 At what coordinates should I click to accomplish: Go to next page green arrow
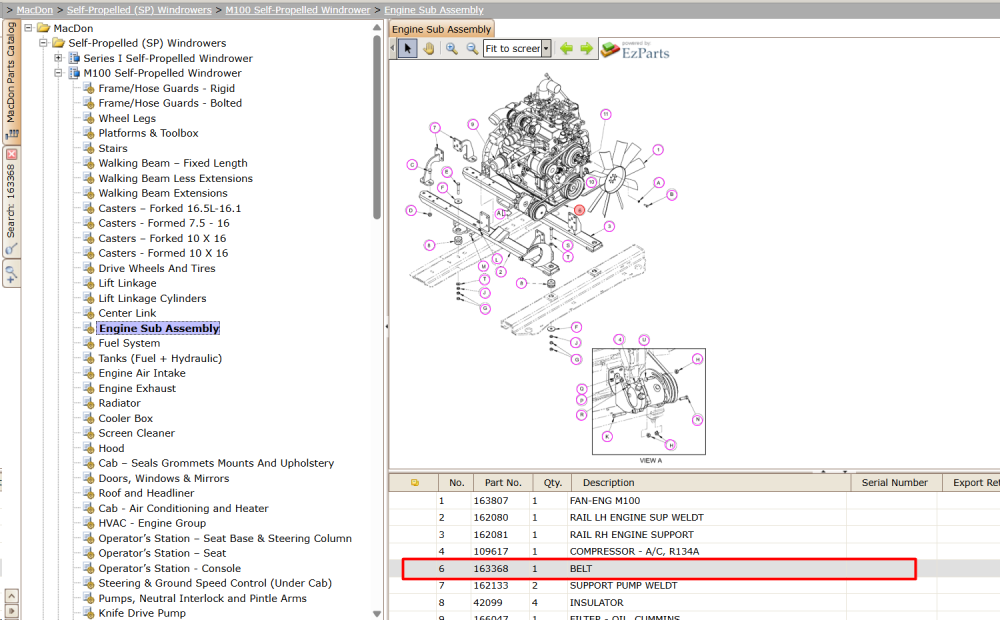pyautogui.click(x=587, y=48)
